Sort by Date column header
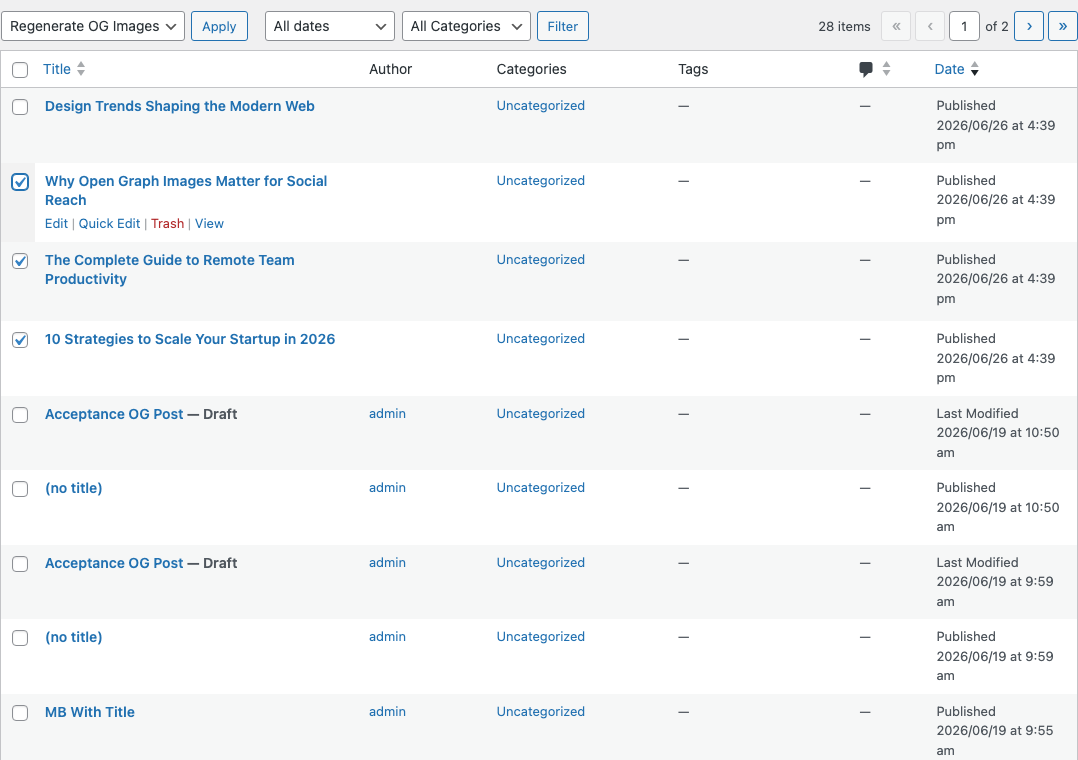Image resolution: width=1078 pixels, height=760 pixels. click(949, 69)
